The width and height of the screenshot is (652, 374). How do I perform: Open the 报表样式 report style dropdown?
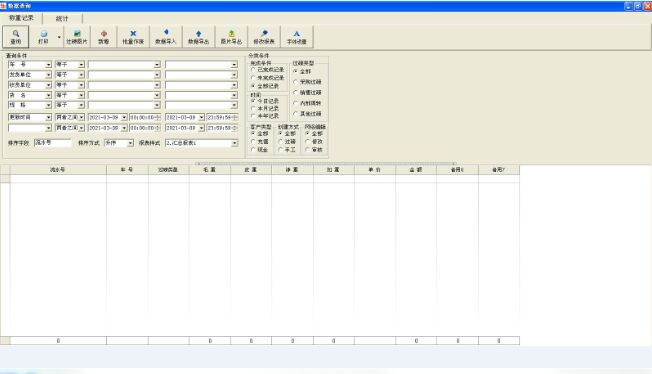click(235, 143)
